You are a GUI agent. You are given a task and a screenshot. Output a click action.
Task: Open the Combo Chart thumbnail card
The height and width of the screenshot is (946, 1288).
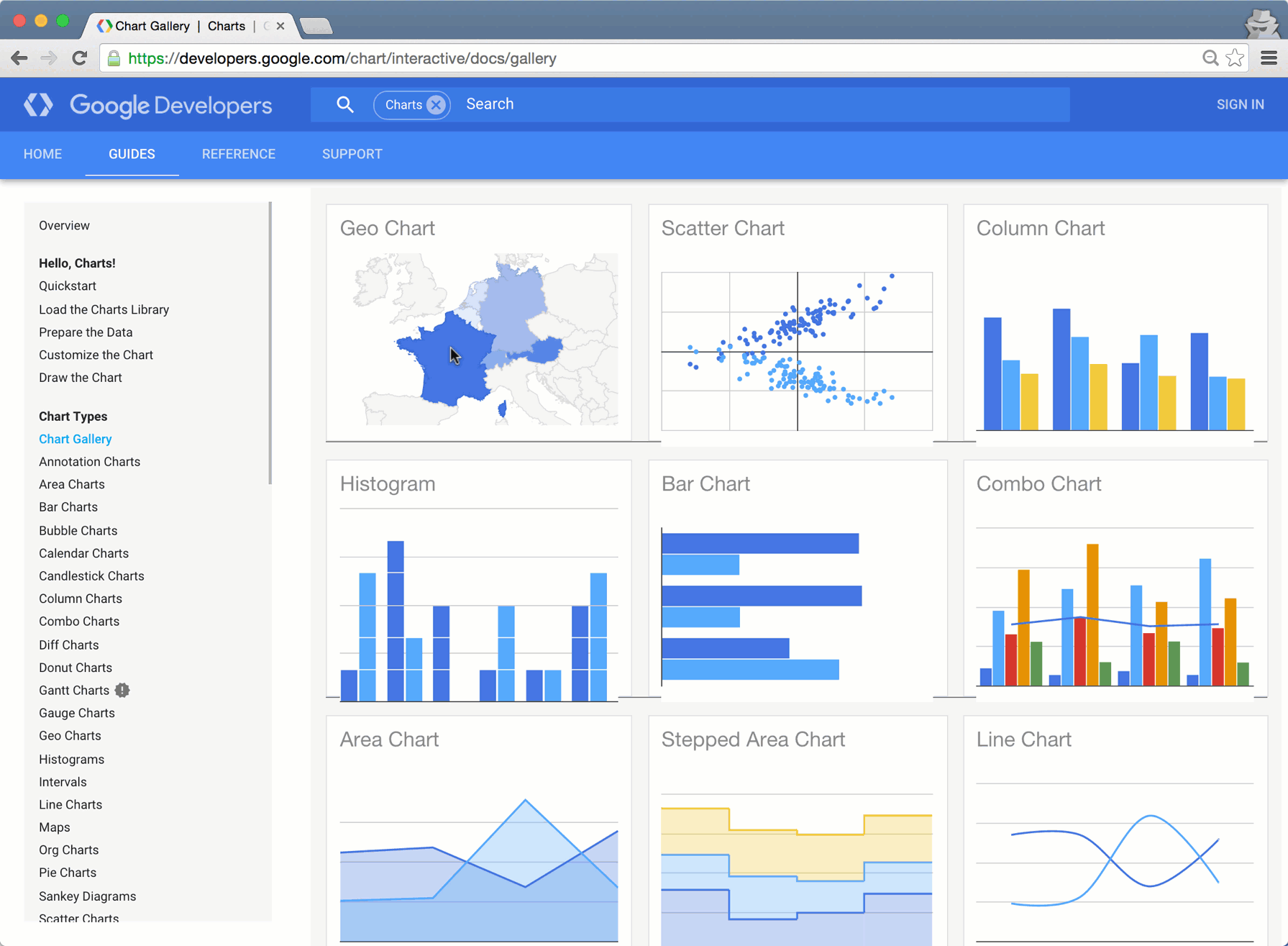click(1115, 579)
